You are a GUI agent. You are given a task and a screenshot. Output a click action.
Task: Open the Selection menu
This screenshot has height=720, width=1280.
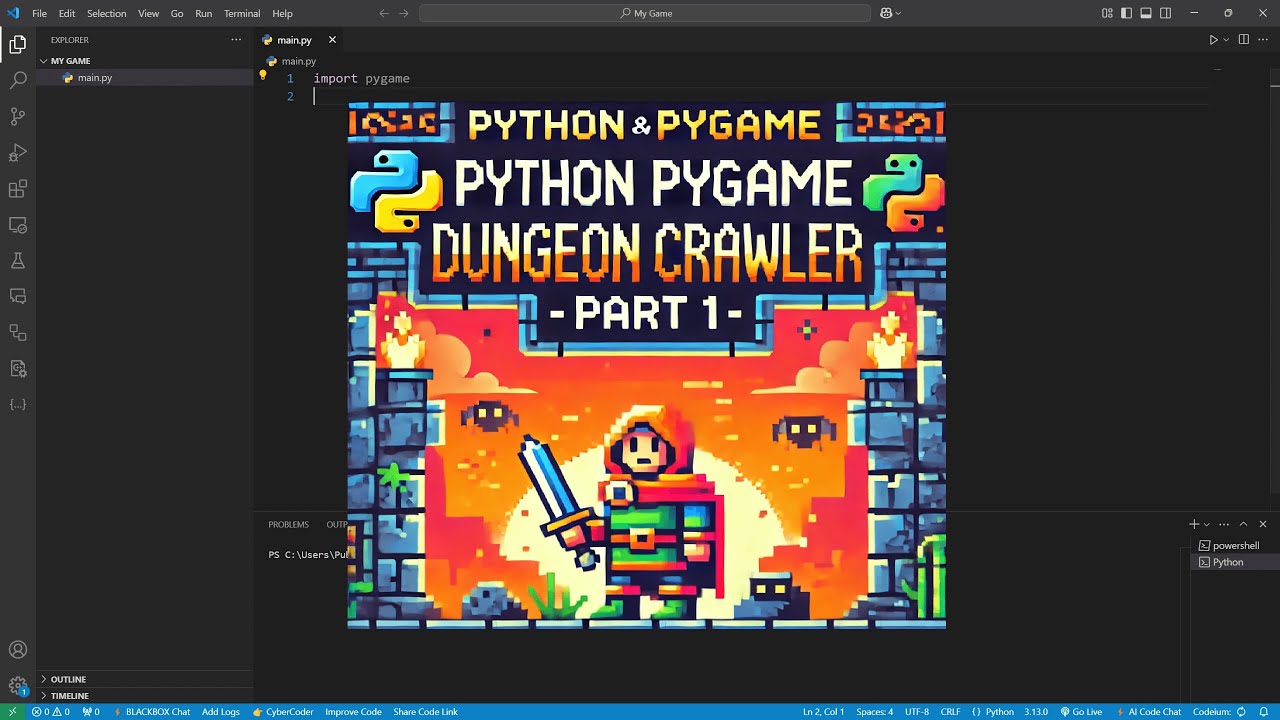[106, 13]
